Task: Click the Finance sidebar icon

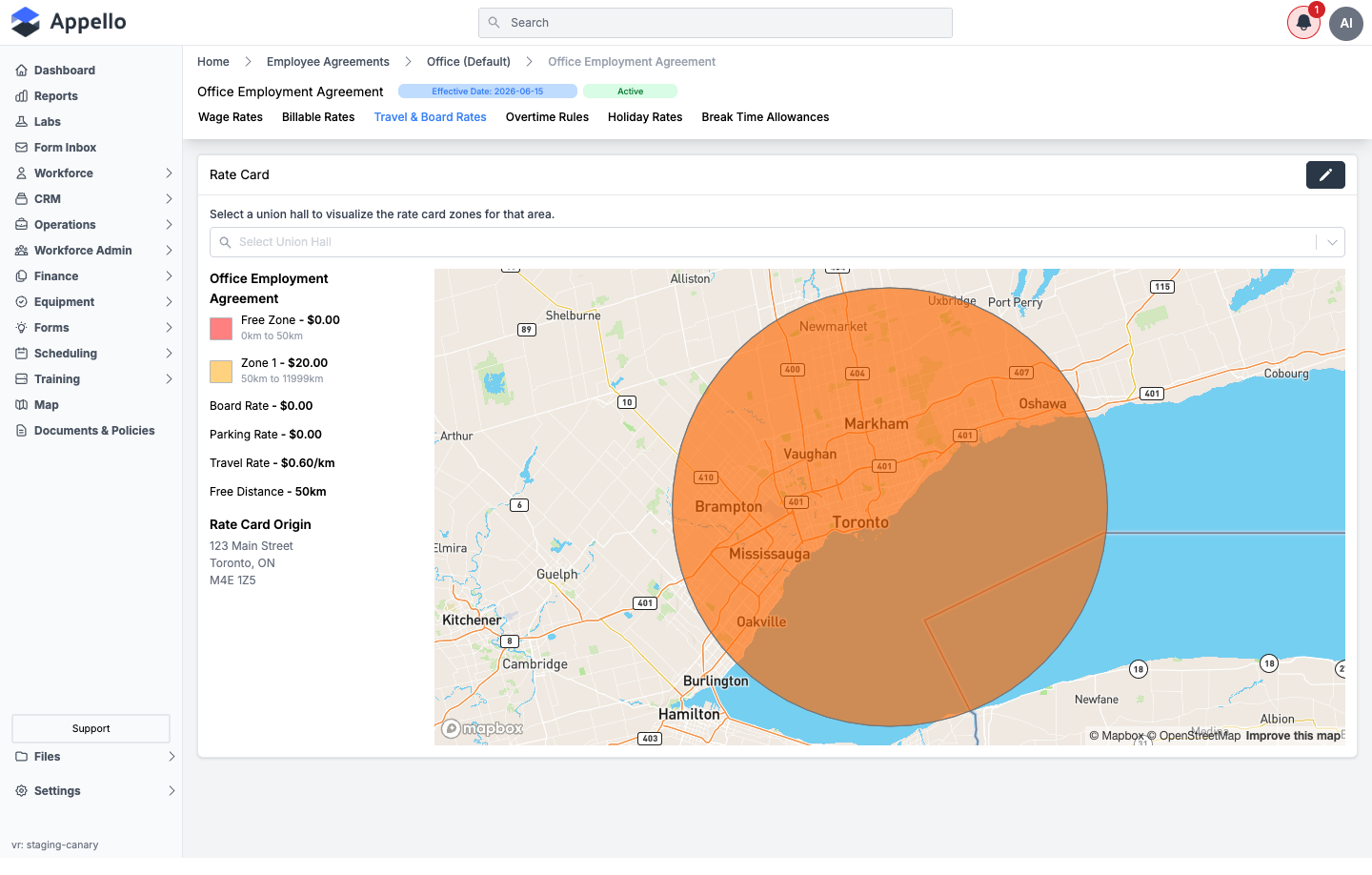Action: click(21, 276)
